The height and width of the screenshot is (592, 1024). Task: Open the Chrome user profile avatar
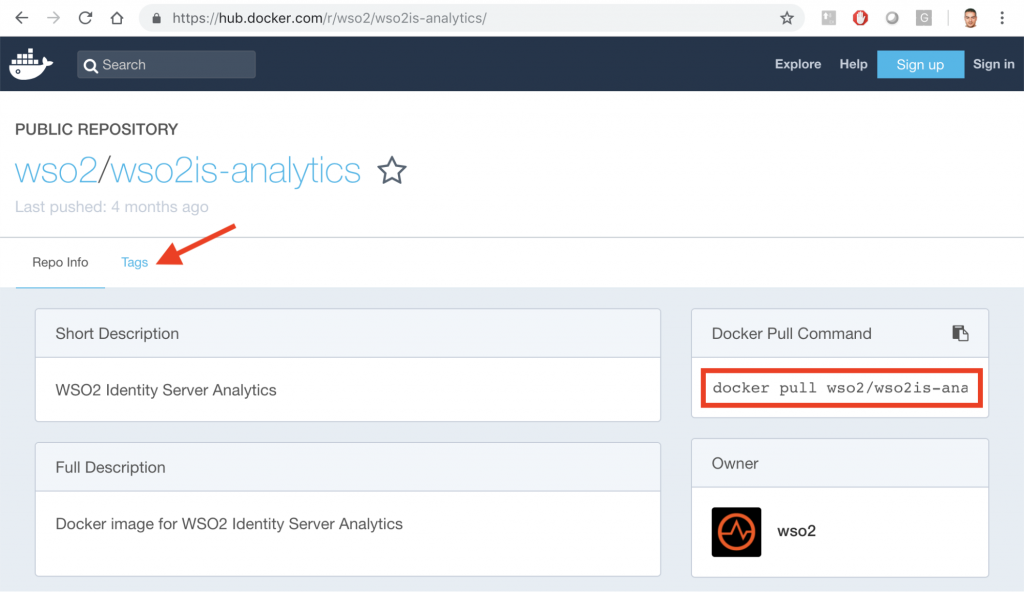point(970,18)
